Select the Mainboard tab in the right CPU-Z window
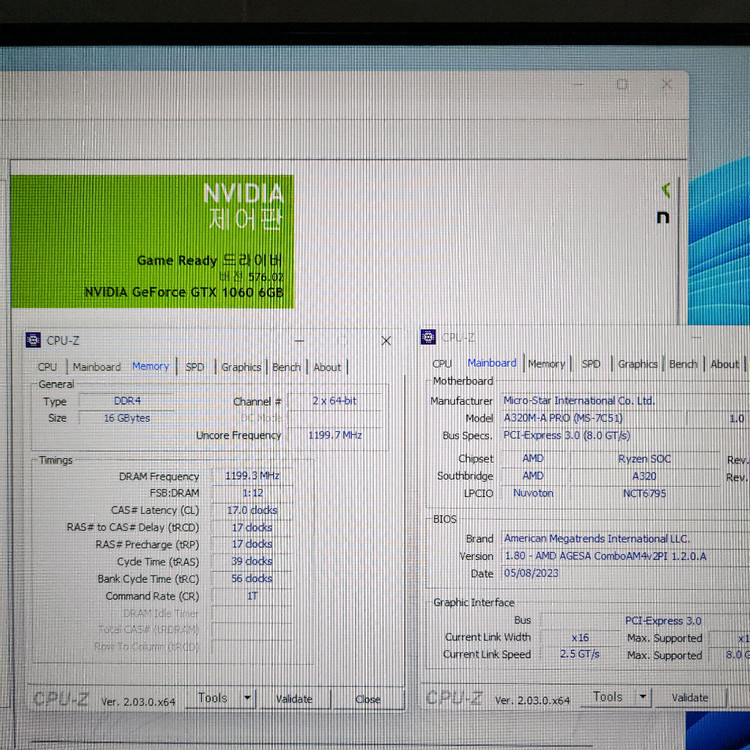750x750 pixels. 492,363
